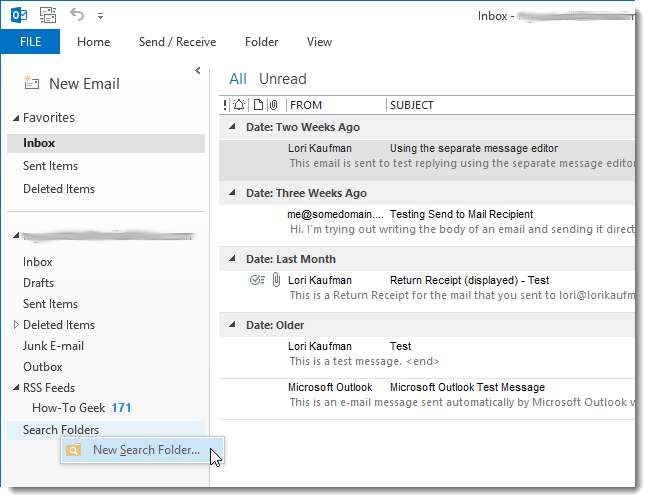Sort by the Attachment paperclip column
Viewport: 650px width, 502px height.
pos(274,105)
